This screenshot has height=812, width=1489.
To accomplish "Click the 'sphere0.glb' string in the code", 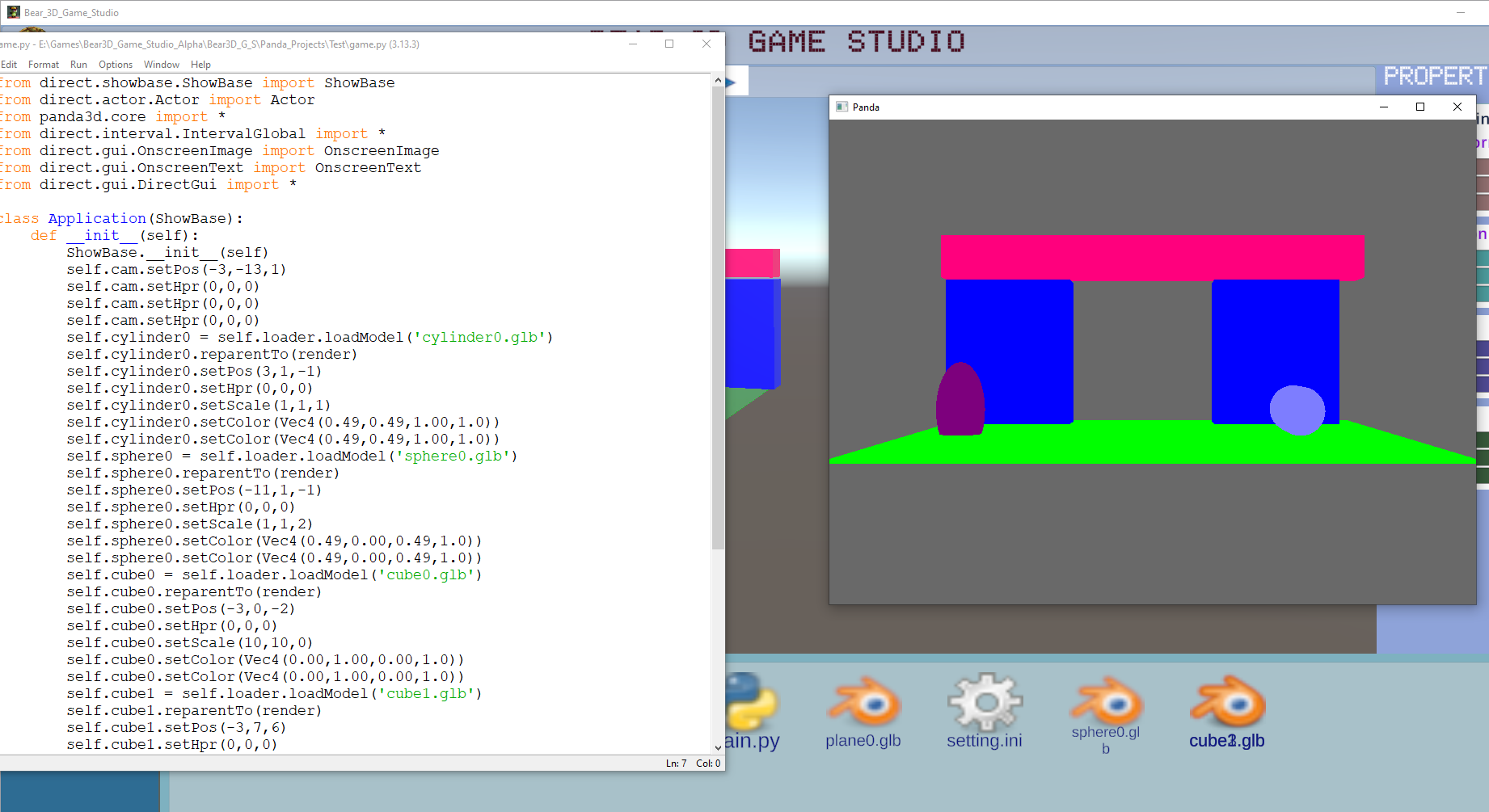I will (x=453, y=456).
